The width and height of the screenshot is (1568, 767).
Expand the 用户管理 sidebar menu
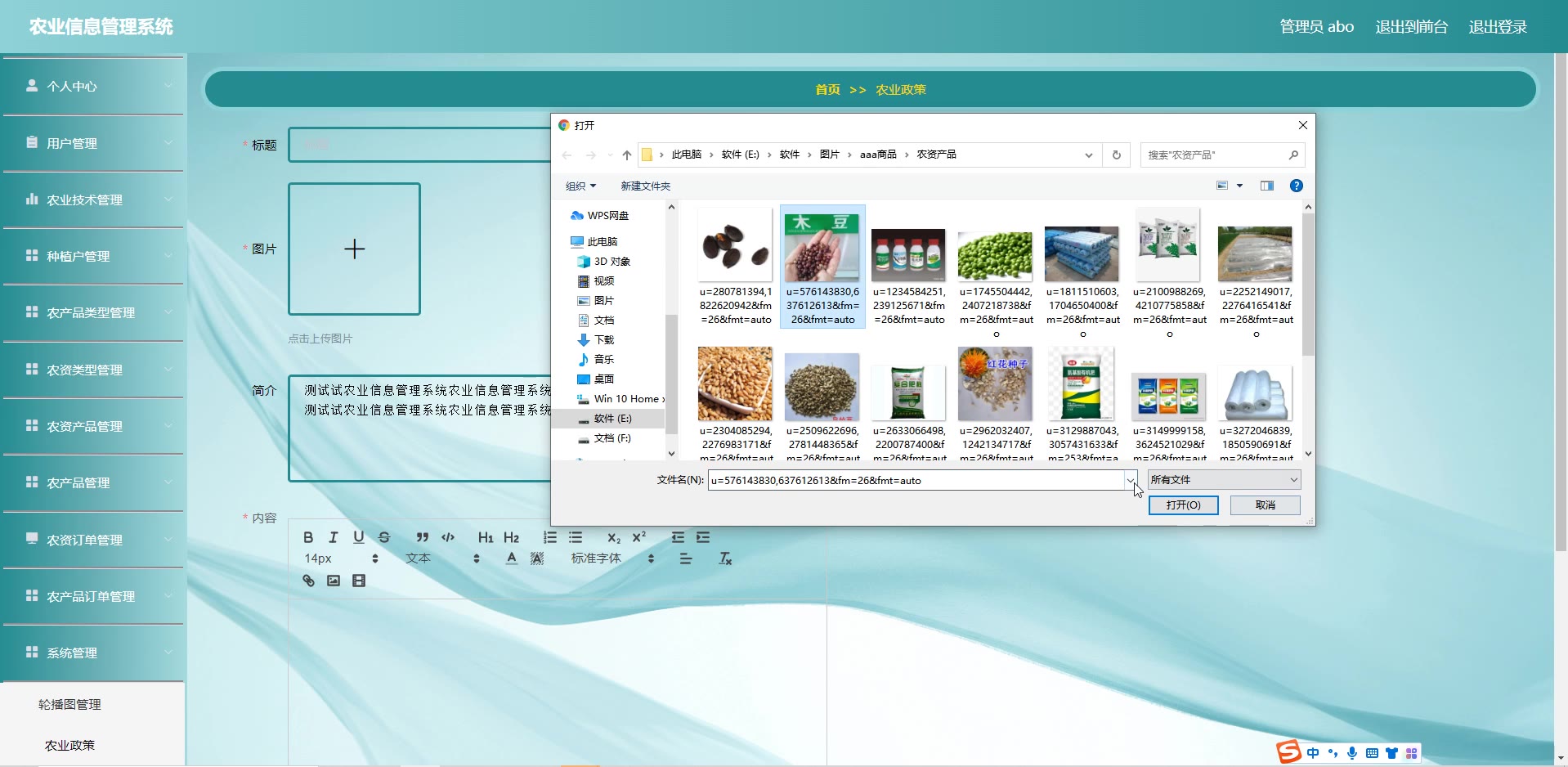[x=93, y=143]
